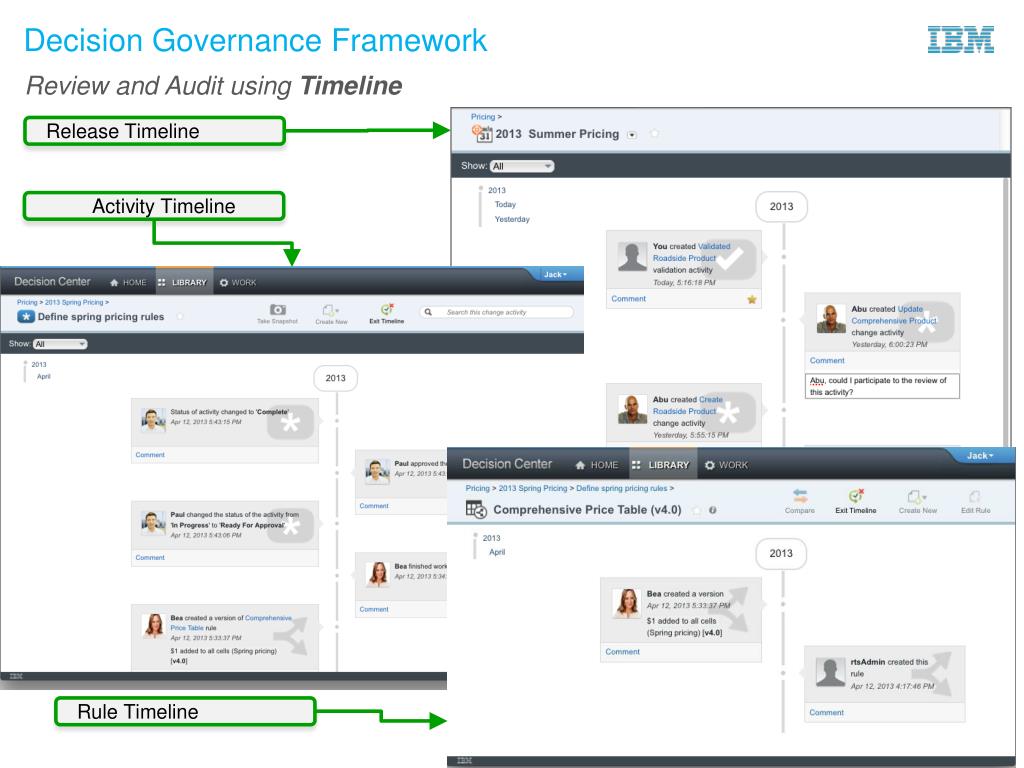Jump to April in Activity timeline navigator

click(x=43, y=377)
